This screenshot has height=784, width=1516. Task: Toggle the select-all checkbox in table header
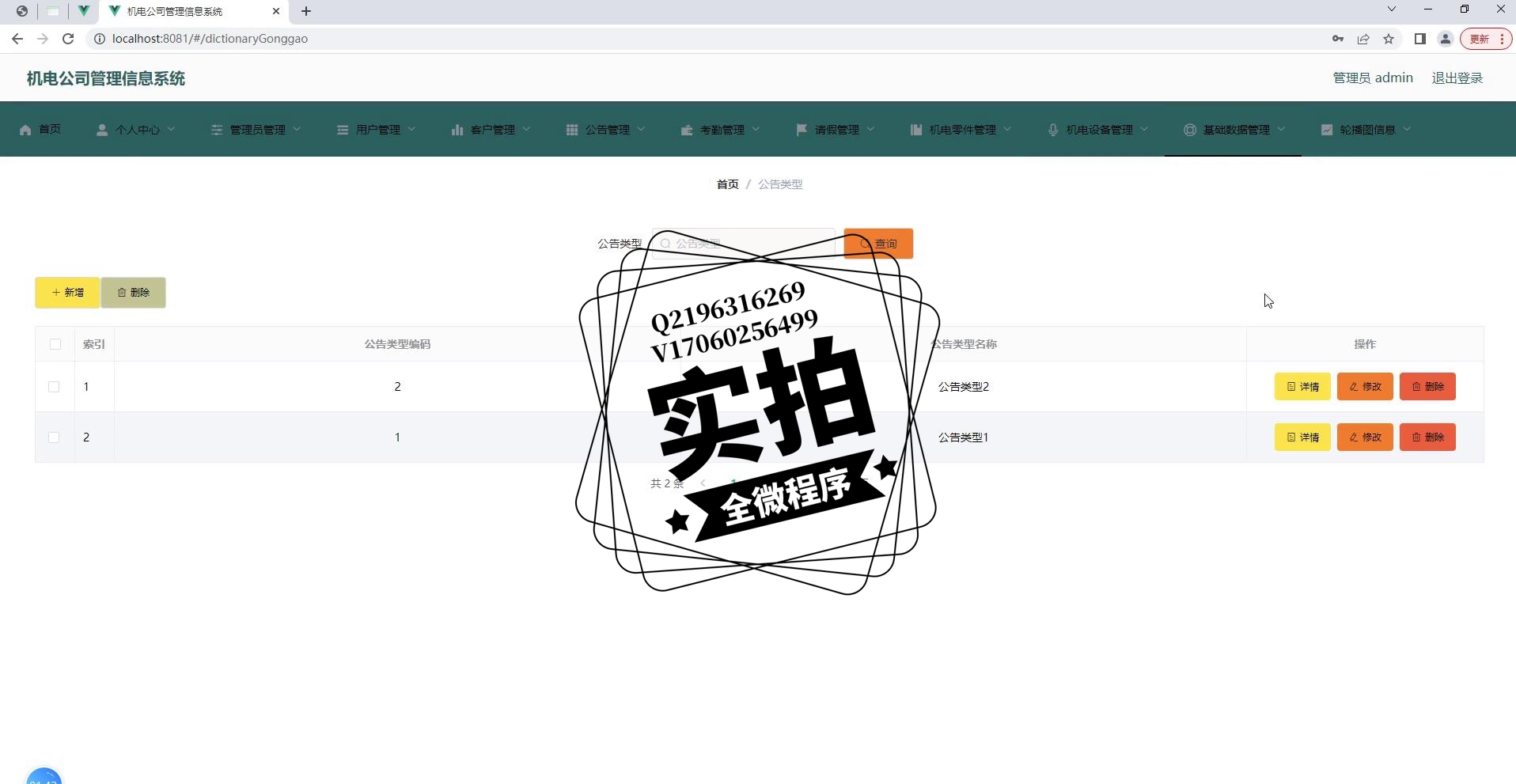pyautogui.click(x=55, y=344)
